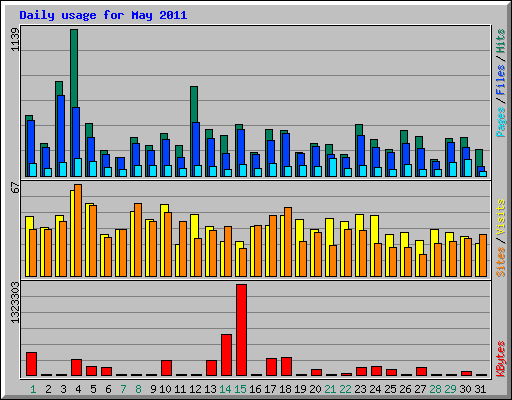Image resolution: width=512 pixels, height=400 pixels.
Task: Click day label 26 on the x-axis
Action: (x=405, y=389)
